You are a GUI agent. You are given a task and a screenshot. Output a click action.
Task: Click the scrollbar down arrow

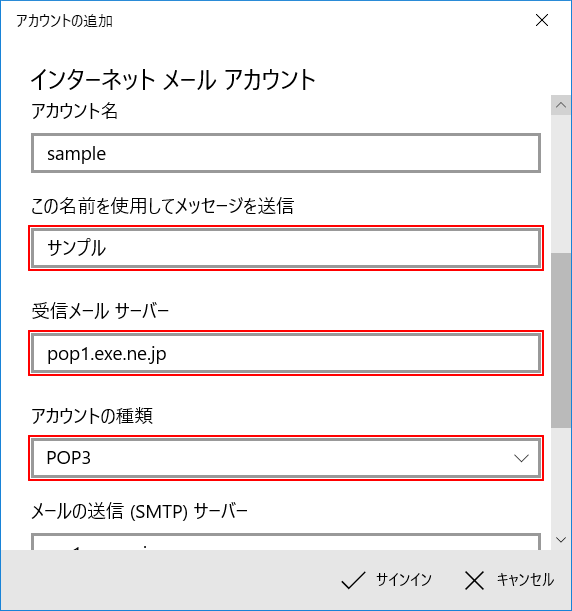click(561, 540)
